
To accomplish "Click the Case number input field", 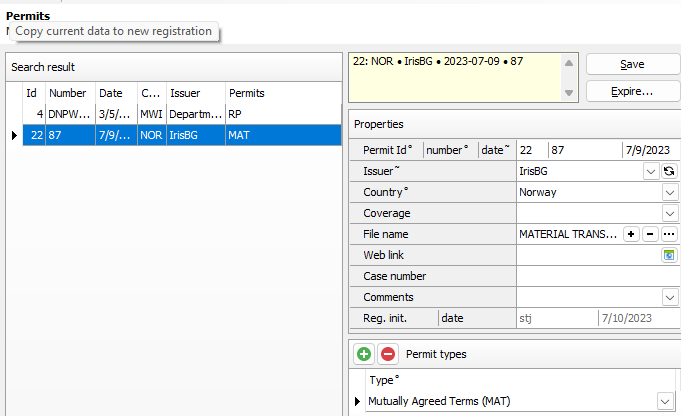I will coord(598,276).
